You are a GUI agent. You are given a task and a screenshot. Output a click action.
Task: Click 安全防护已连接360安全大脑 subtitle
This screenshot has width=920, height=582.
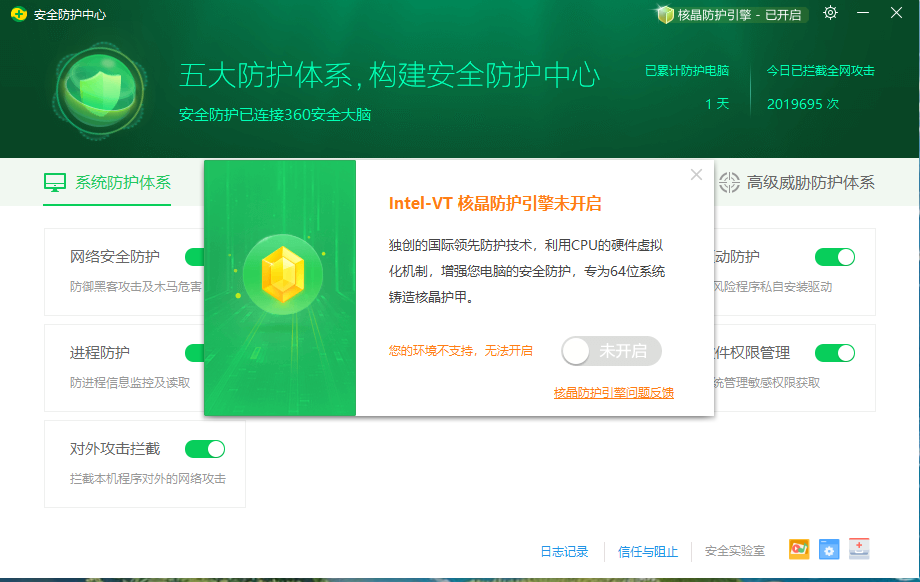(275, 114)
